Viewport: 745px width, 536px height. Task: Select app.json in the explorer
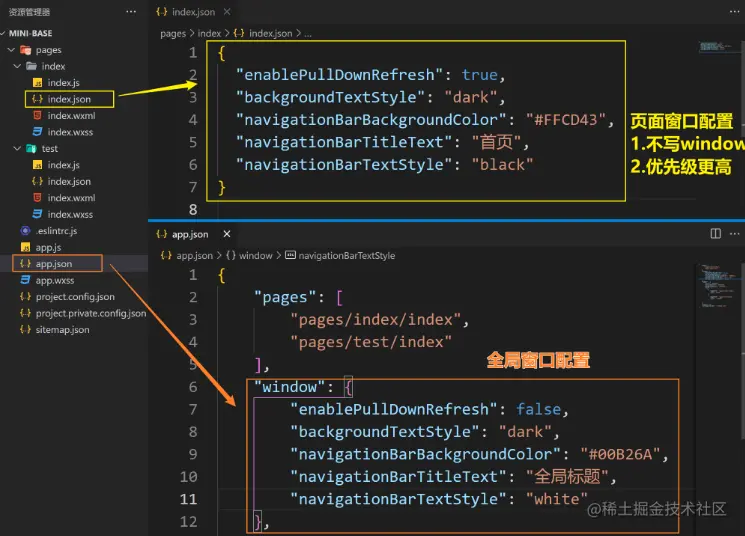tap(54, 264)
